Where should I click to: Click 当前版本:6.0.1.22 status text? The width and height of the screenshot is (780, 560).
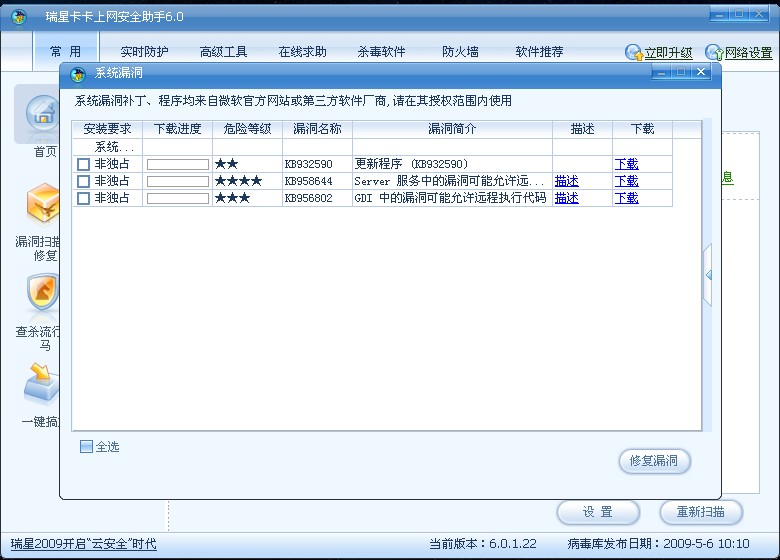click(x=483, y=544)
